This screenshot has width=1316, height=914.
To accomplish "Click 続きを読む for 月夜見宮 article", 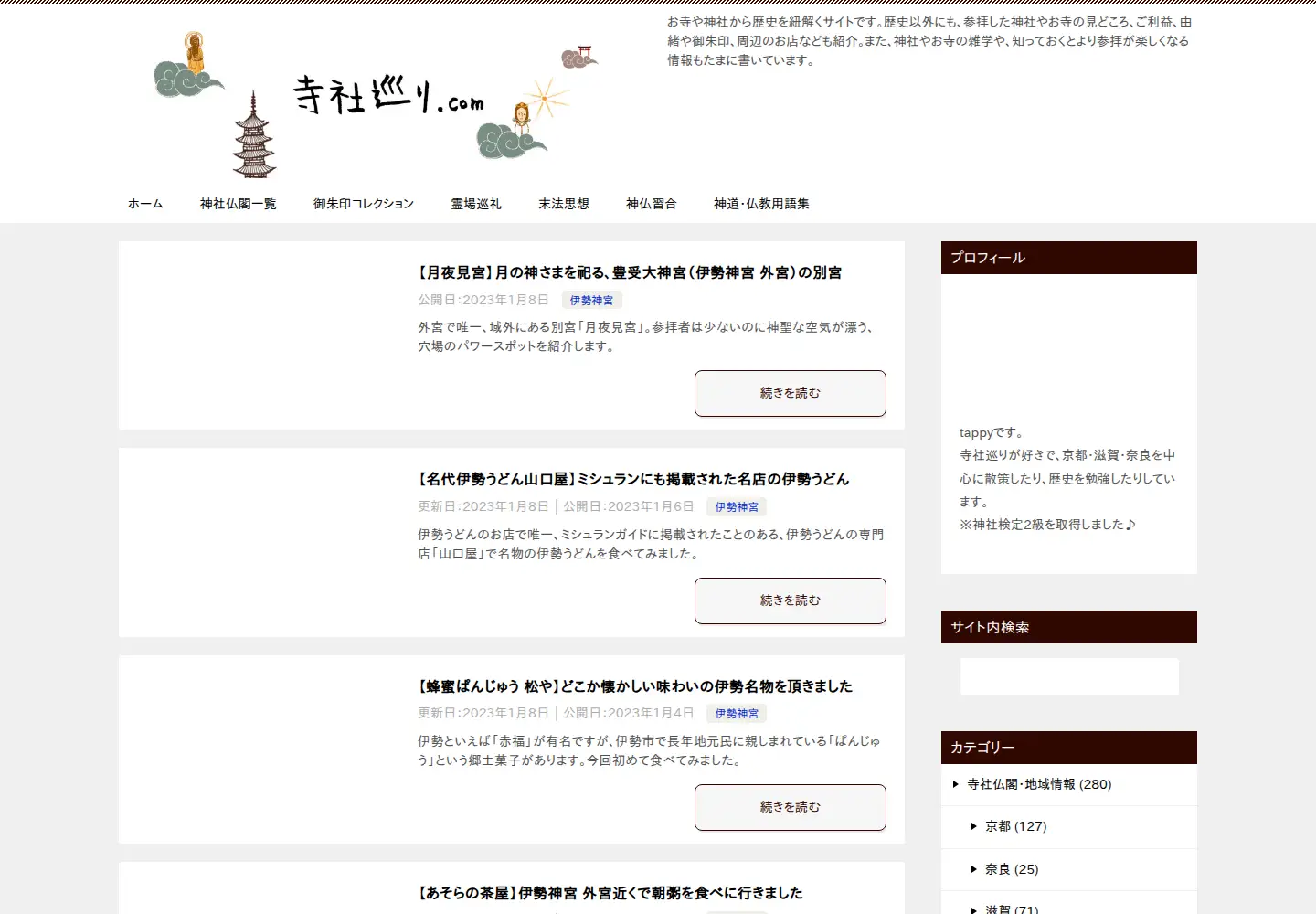I will point(791,393).
